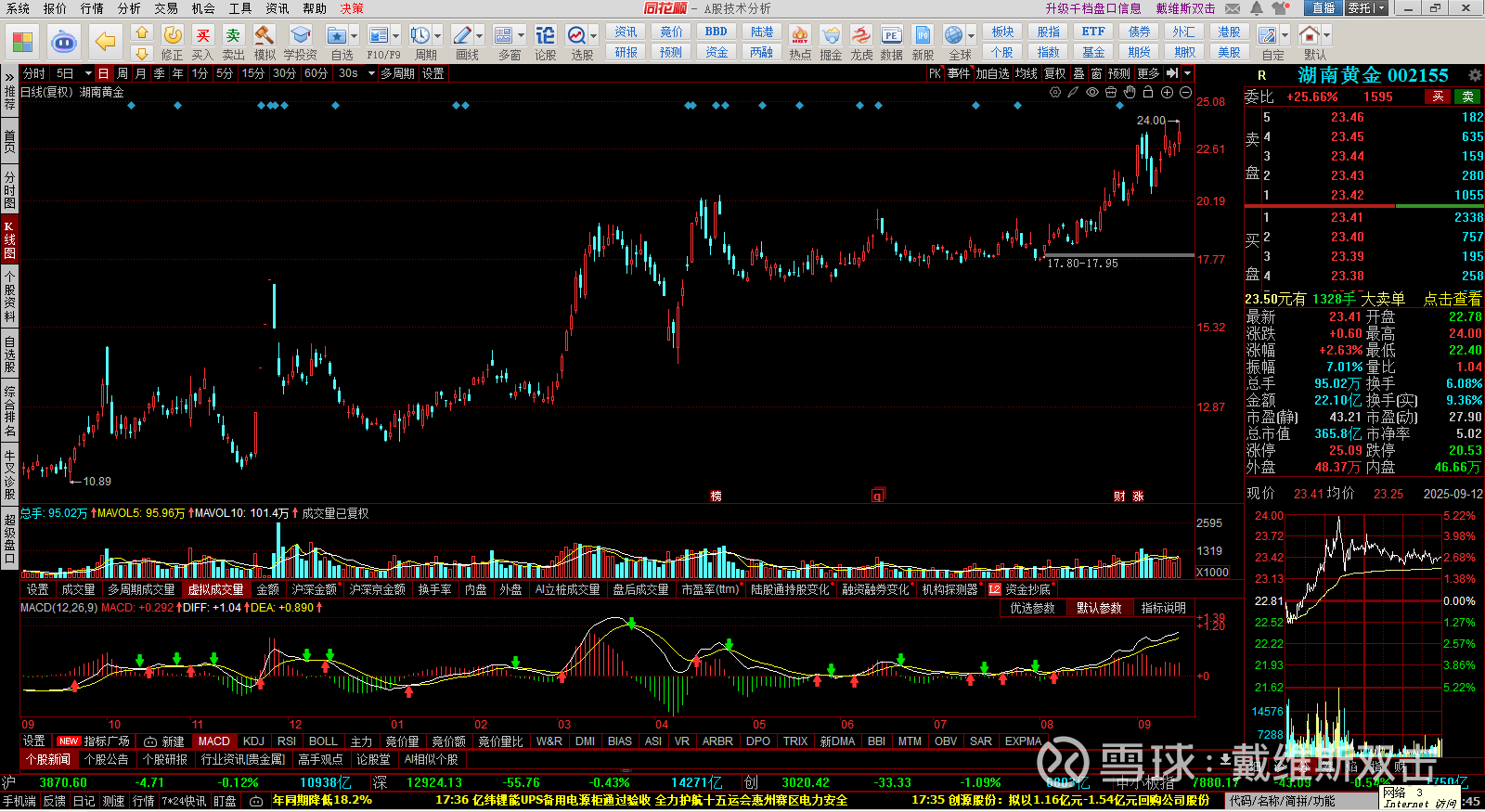
Task: Toggle the chart lock icon
Action: [1148, 92]
